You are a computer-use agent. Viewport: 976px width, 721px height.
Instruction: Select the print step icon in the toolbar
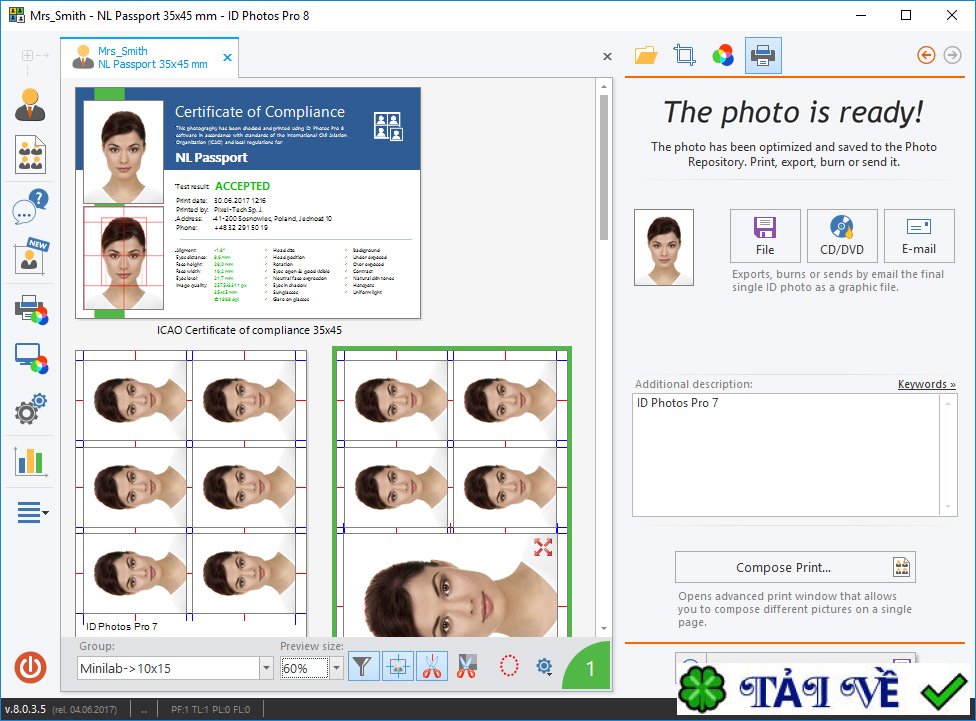[762, 56]
